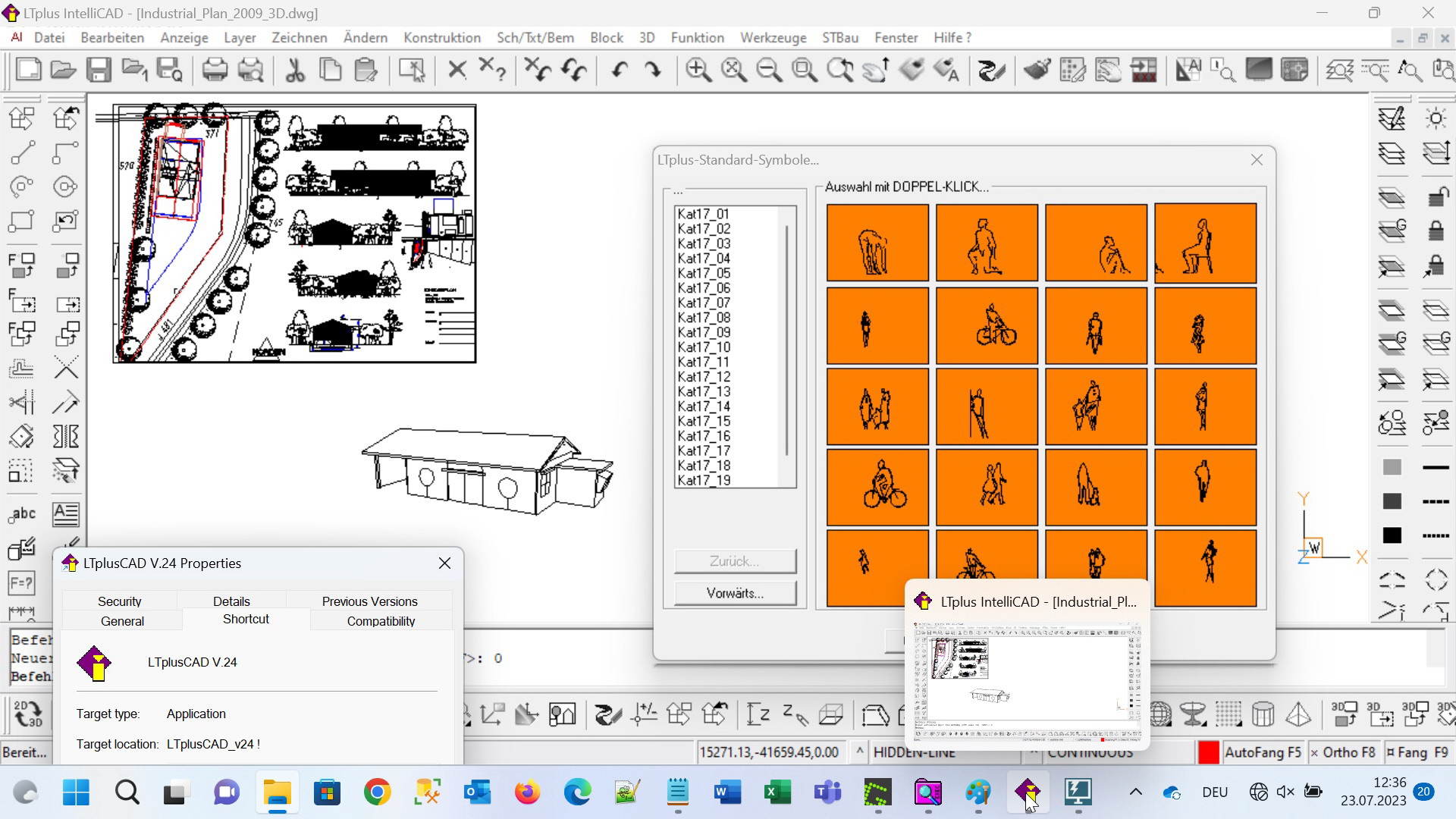Image resolution: width=1456 pixels, height=819 pixels.
Task: Close the LTplusCAD V.24 Properties window
Action: point(444,563)
